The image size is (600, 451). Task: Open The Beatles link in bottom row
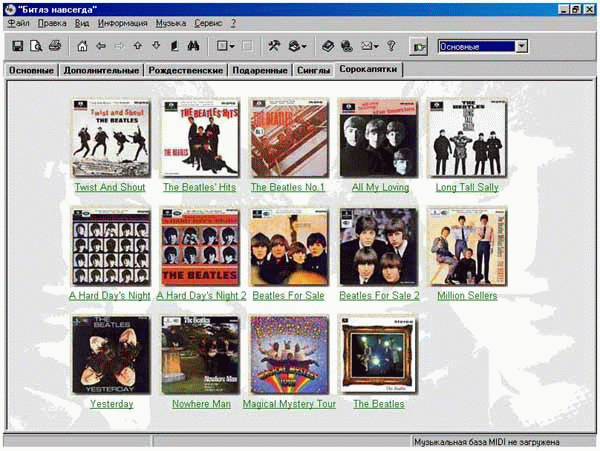378,404
